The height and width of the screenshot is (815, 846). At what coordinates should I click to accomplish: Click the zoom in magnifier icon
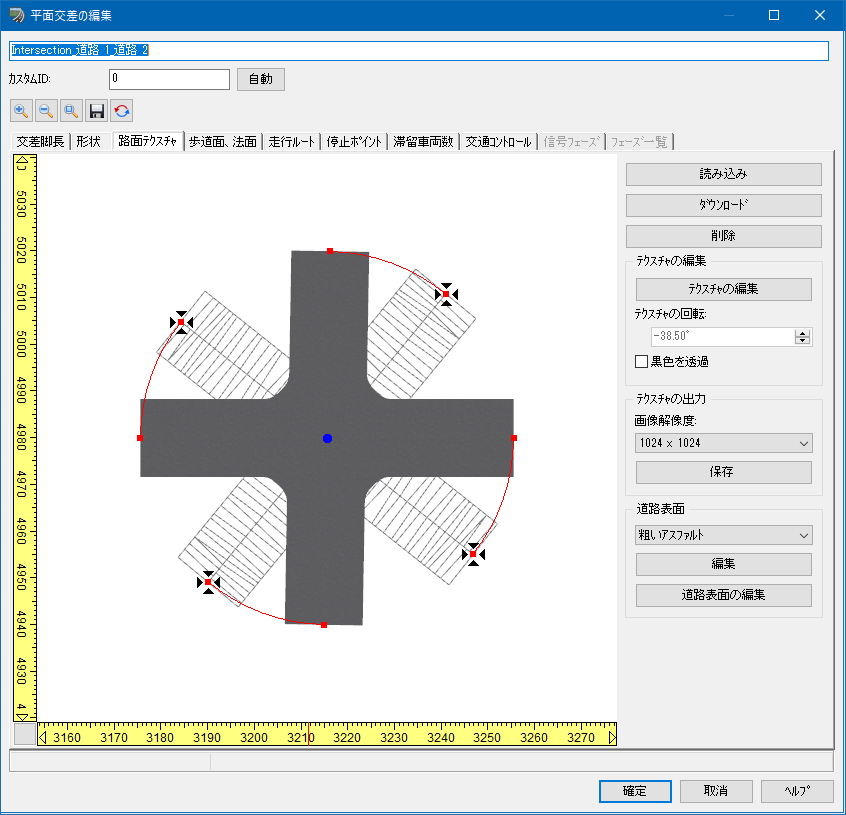point(21,111)
